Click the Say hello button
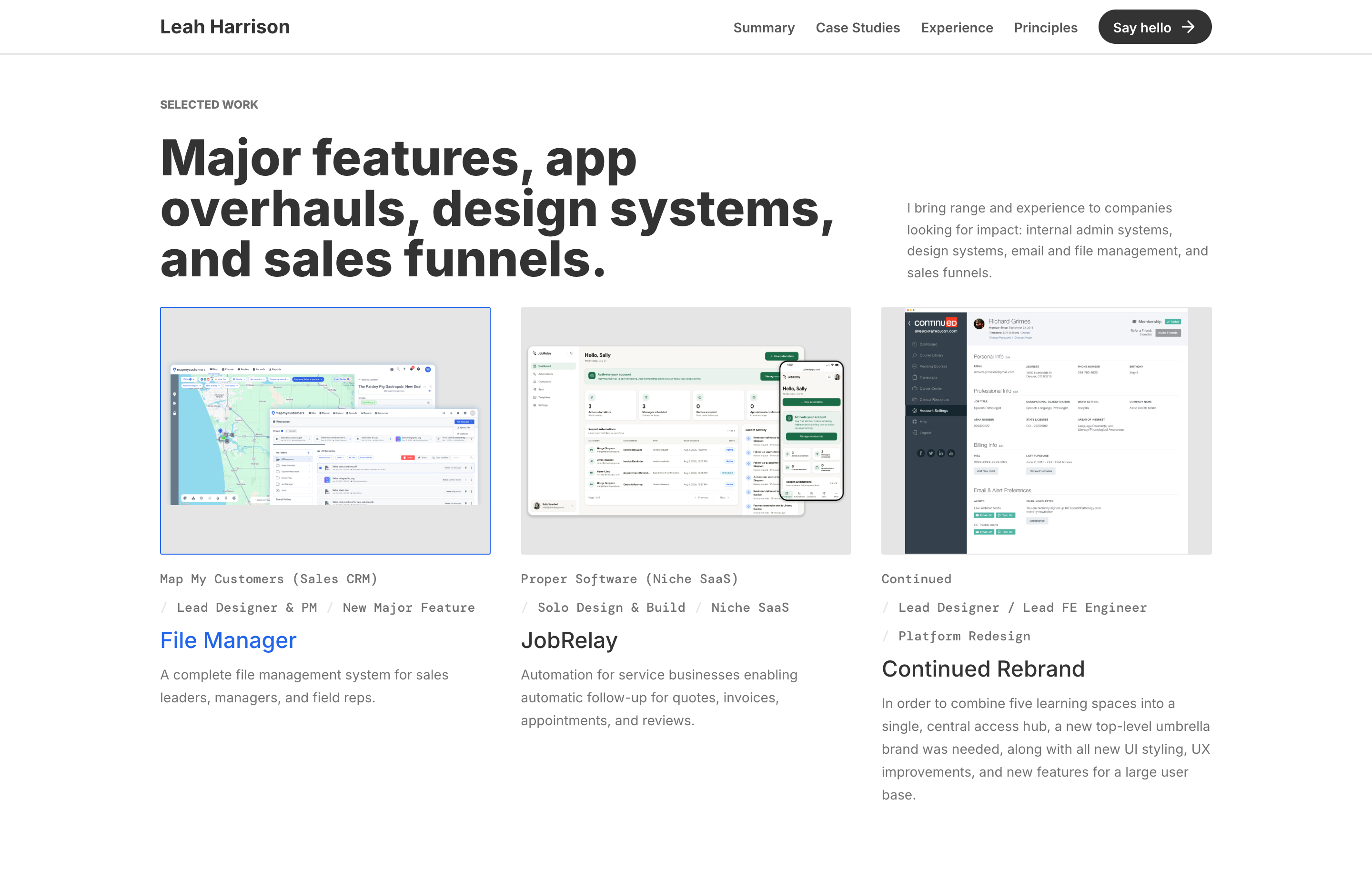Image resolution: width=1372 pixels, height=871 pixels. coord(1154,27)
